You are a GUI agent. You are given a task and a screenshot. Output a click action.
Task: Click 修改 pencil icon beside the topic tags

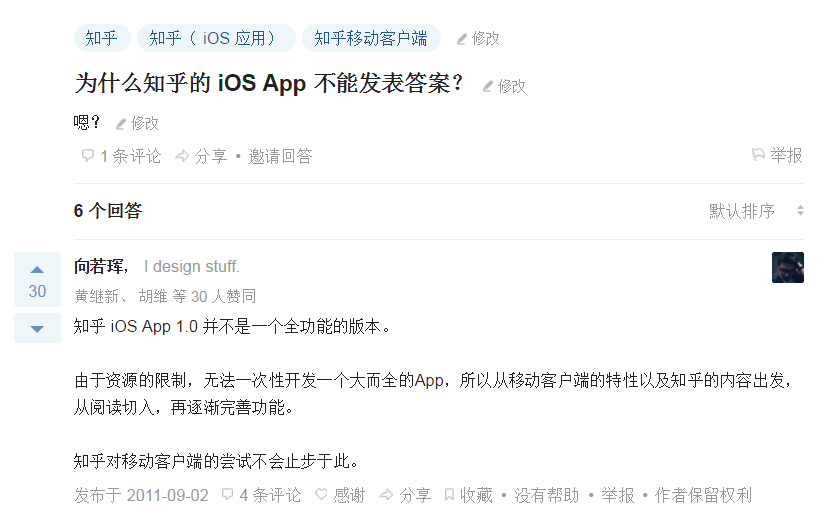point(462,39)
